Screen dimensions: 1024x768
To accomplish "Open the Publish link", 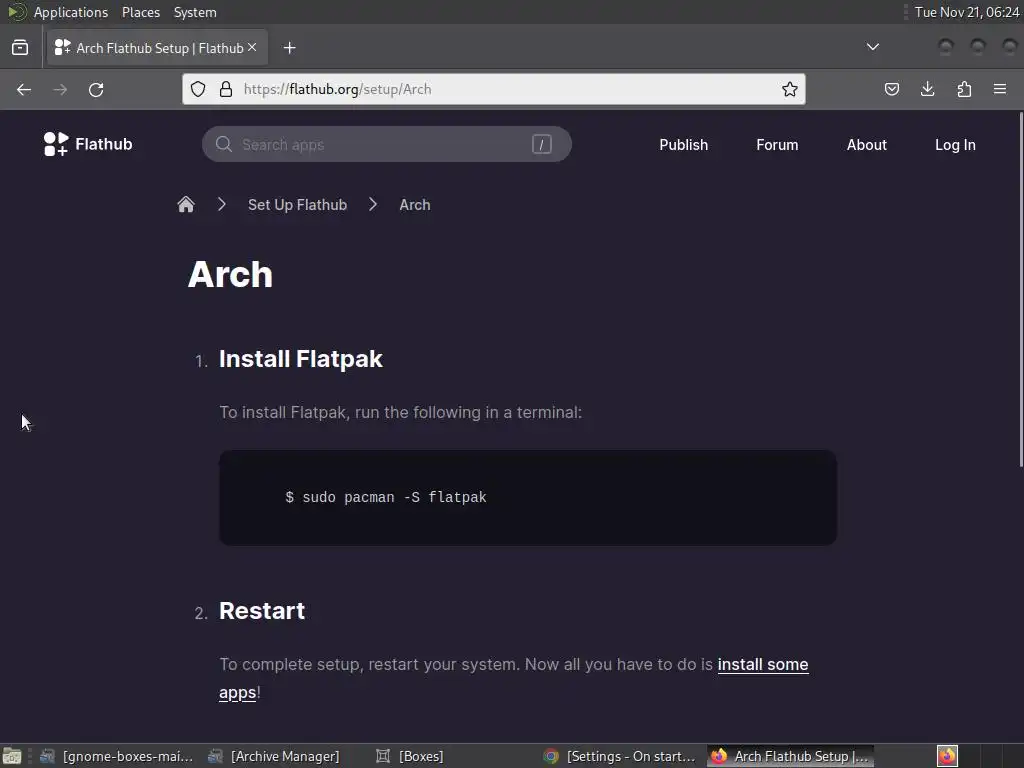I will click(684, 145).
